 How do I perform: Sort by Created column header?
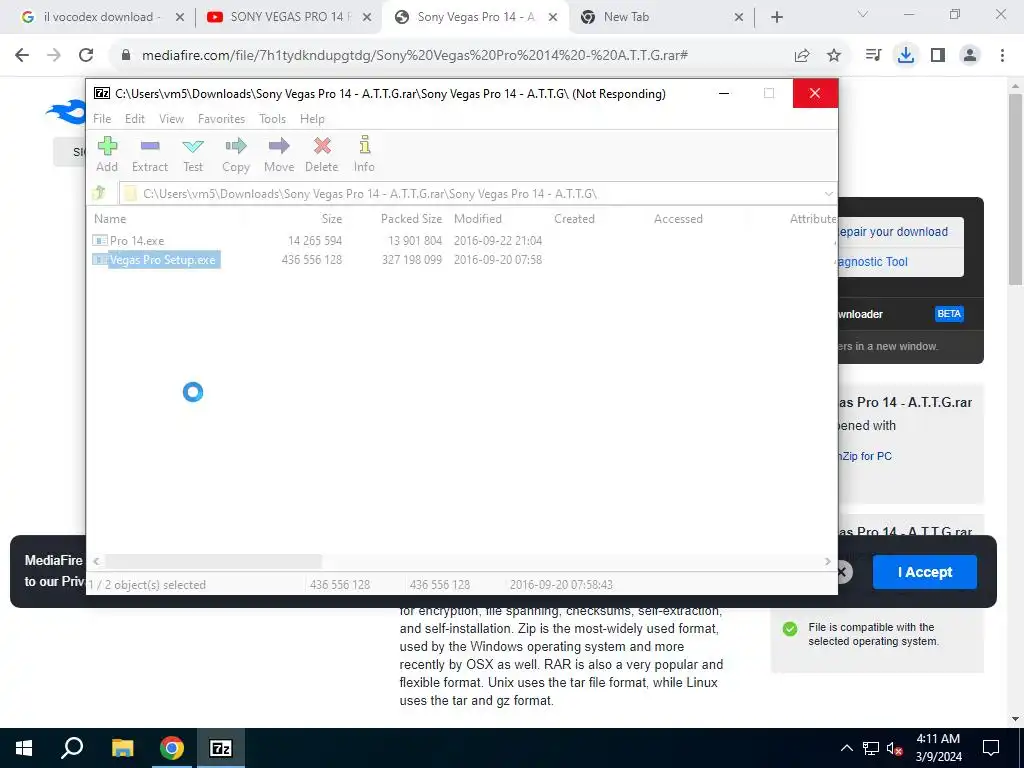575,219
